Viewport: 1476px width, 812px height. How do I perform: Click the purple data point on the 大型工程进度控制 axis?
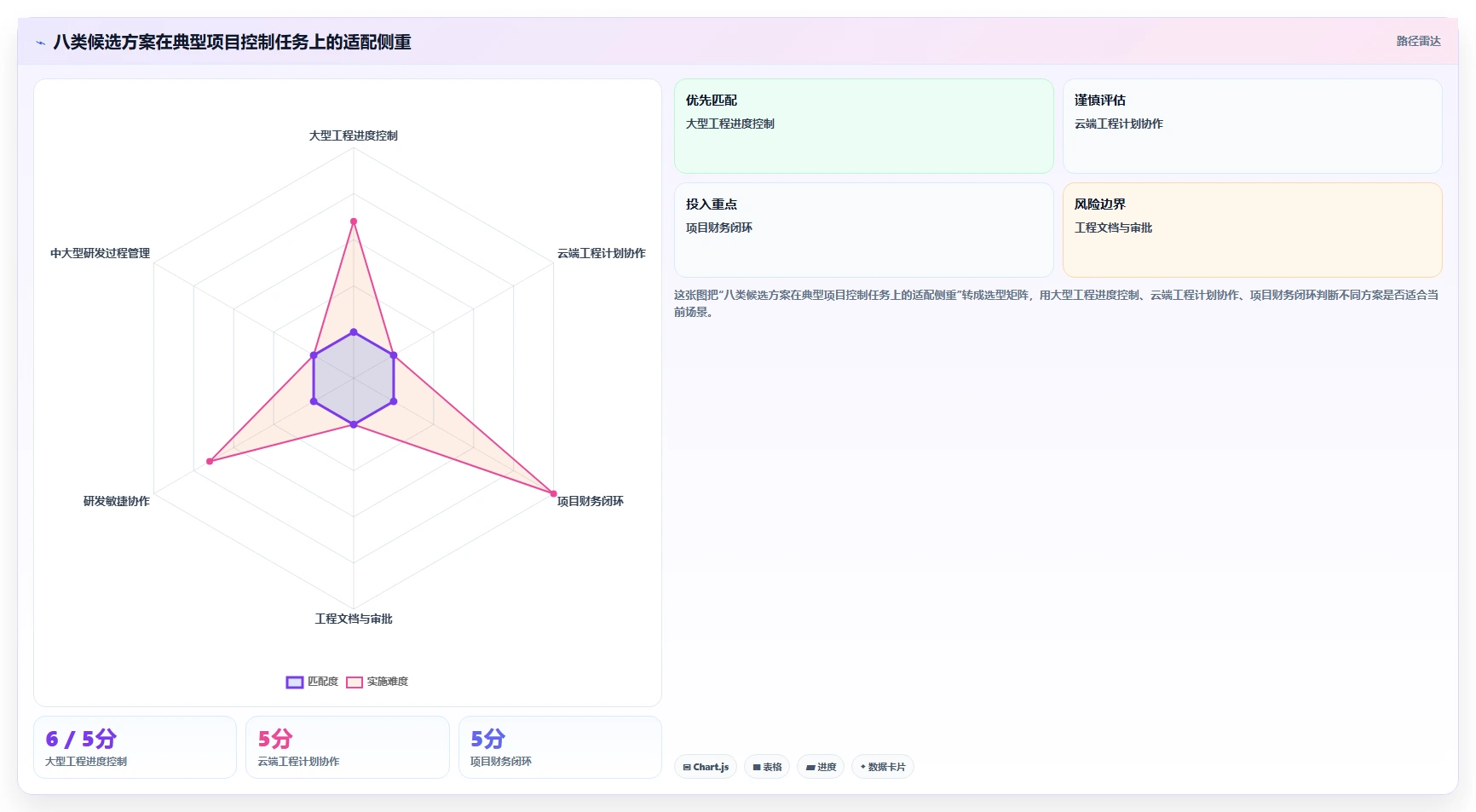pyautogui.click(x=354, y=332)
